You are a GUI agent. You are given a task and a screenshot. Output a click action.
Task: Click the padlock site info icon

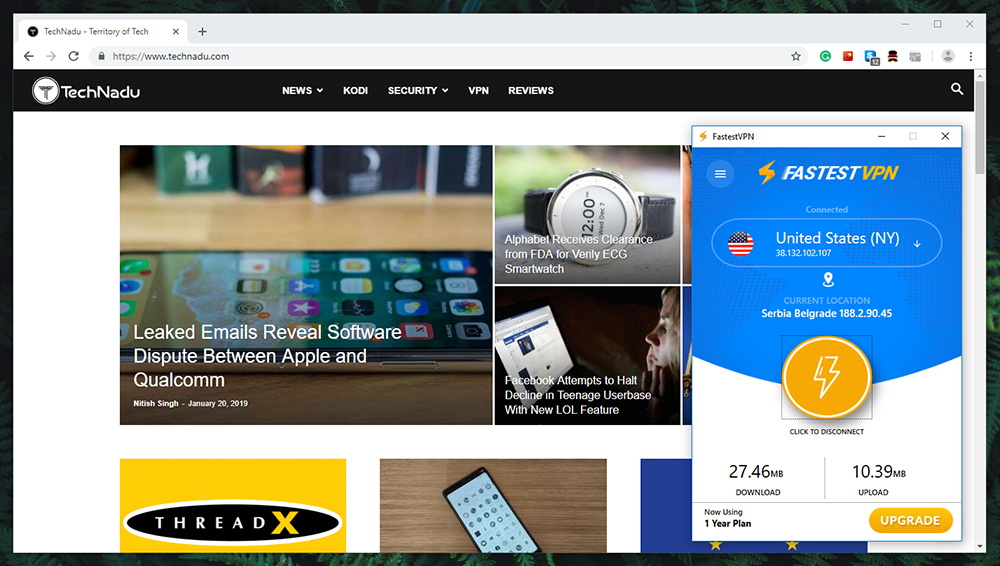(x=101, y=56)
